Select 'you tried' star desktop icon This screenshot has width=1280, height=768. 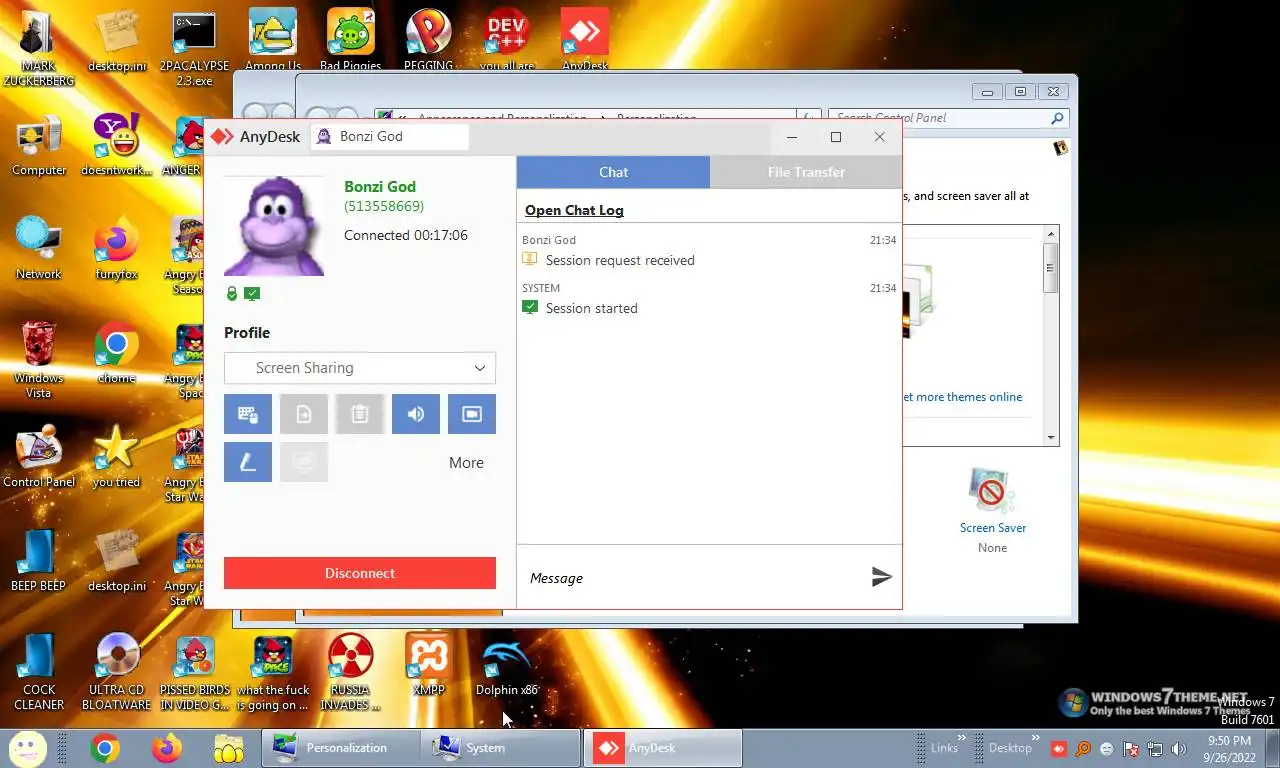[x=116, y=457]
